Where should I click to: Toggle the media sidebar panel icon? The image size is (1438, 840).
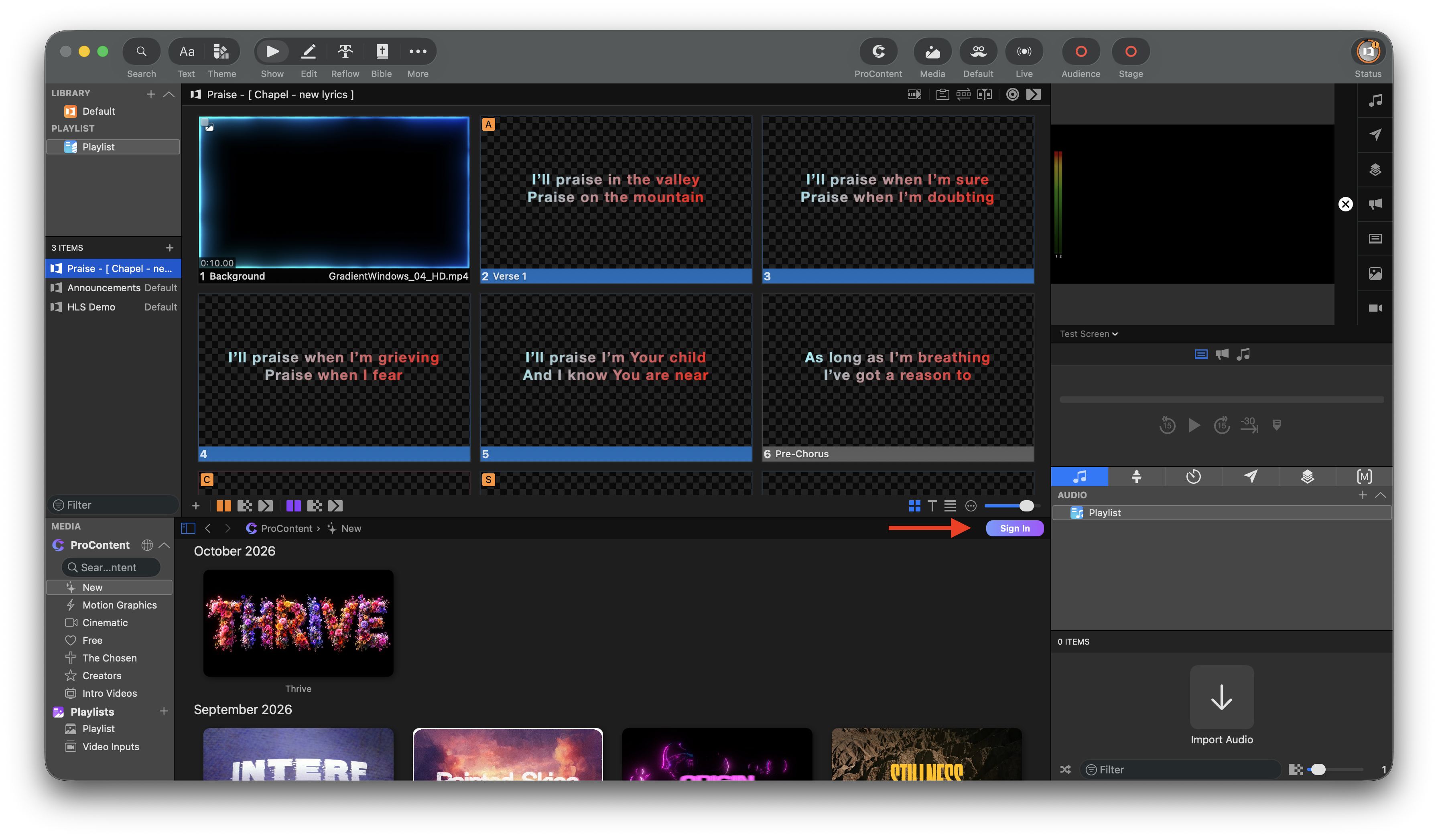pyautogui.click(x=188, y=528)
